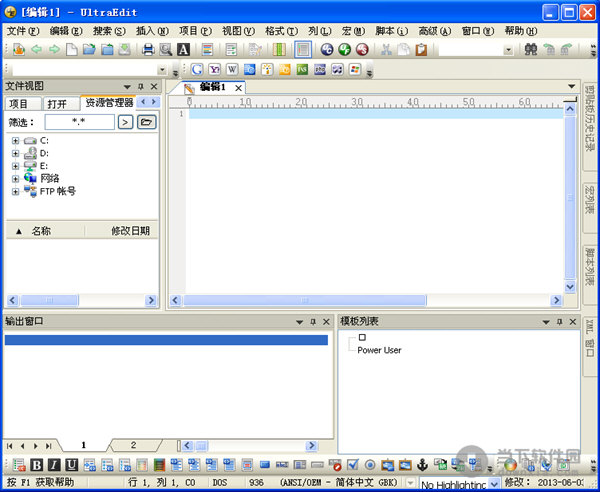Click the anchor icon in the bottom toolbar
Image resolution: width=600 pixels, height=492 pixels.
tap(422, 464)
